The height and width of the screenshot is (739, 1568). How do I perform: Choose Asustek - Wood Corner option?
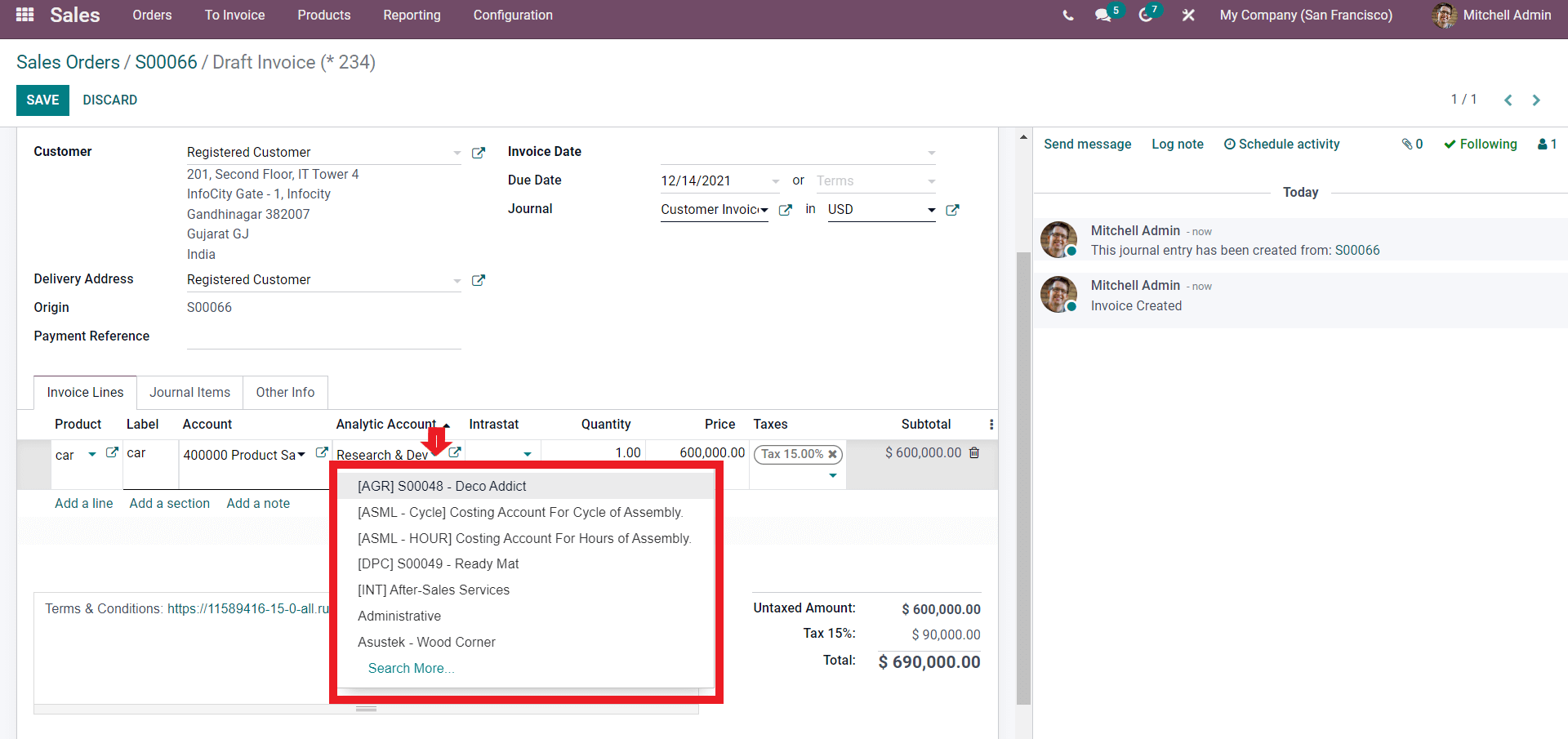point(526,643)
